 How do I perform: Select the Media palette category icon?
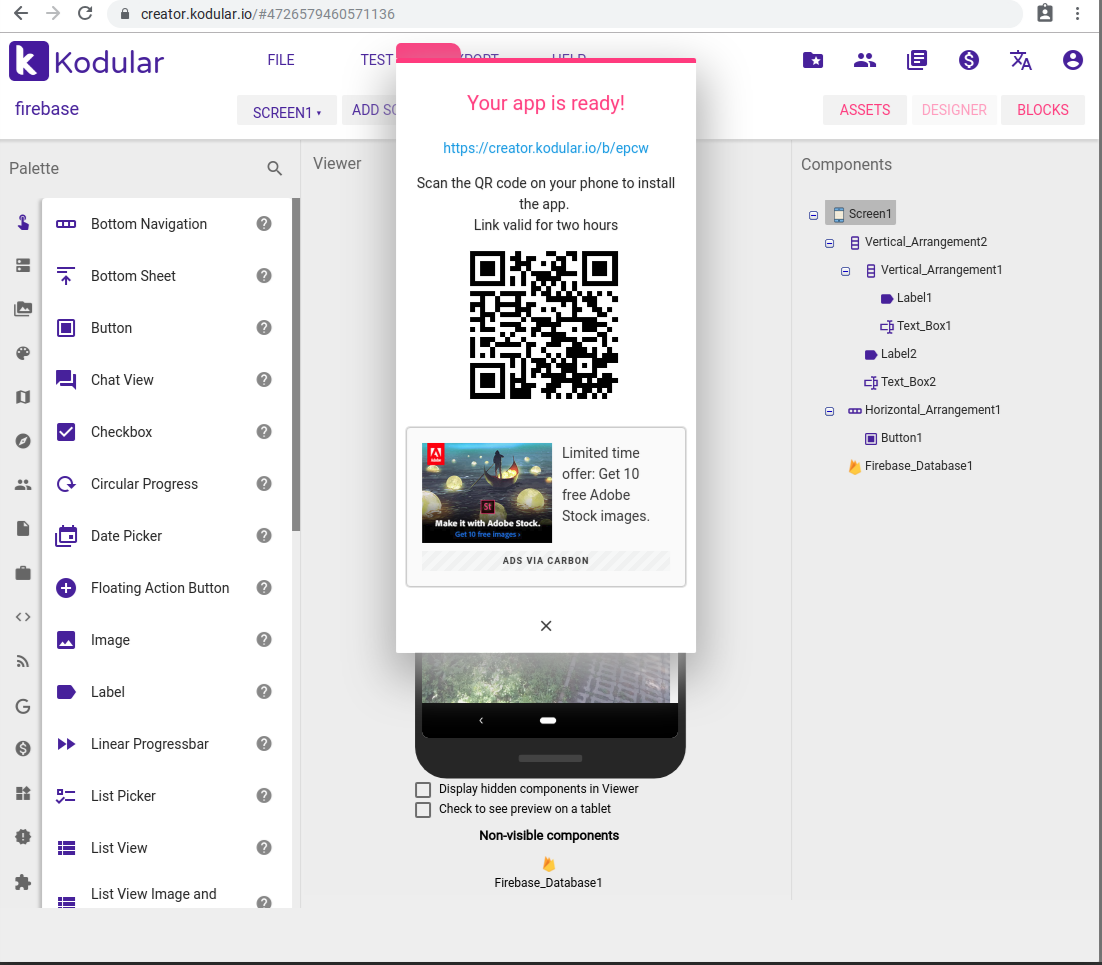(x=23, y=309)
